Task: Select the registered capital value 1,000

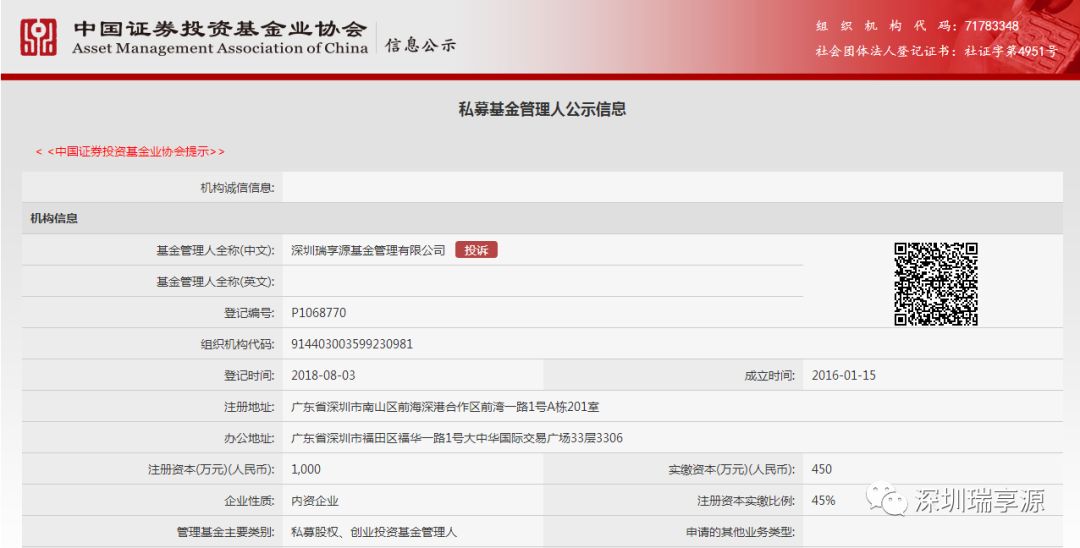Action: 306,469
